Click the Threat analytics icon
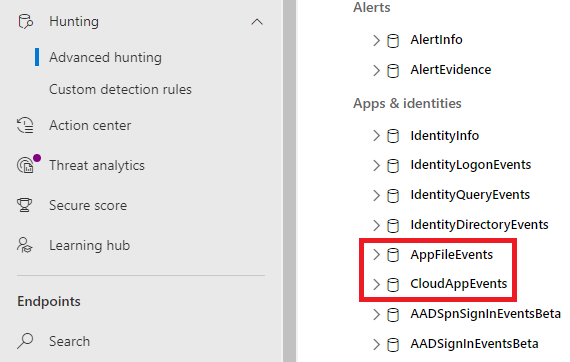Screen dimensions: 570x362 click(x=26, y=165)
